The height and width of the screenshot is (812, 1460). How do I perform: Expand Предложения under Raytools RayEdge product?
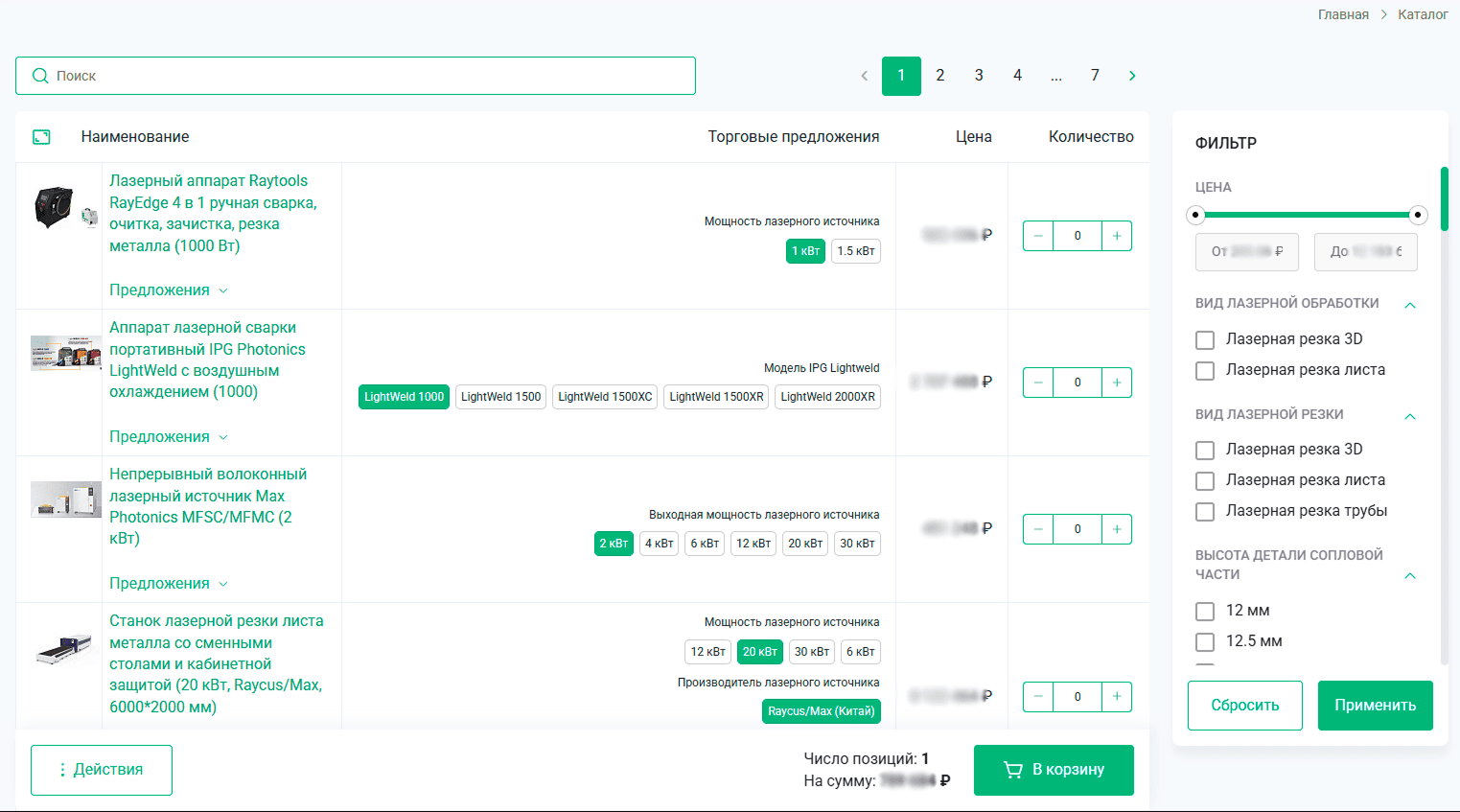169,290
